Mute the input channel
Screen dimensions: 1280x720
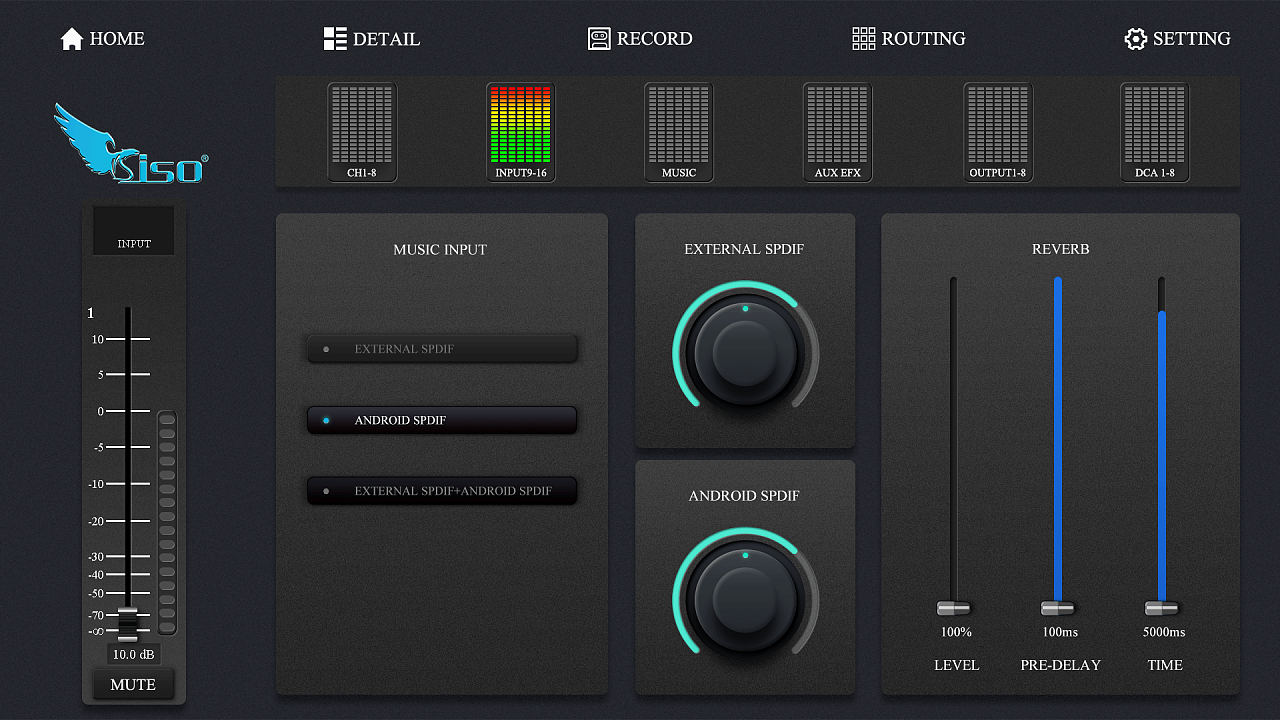(133, 685)
